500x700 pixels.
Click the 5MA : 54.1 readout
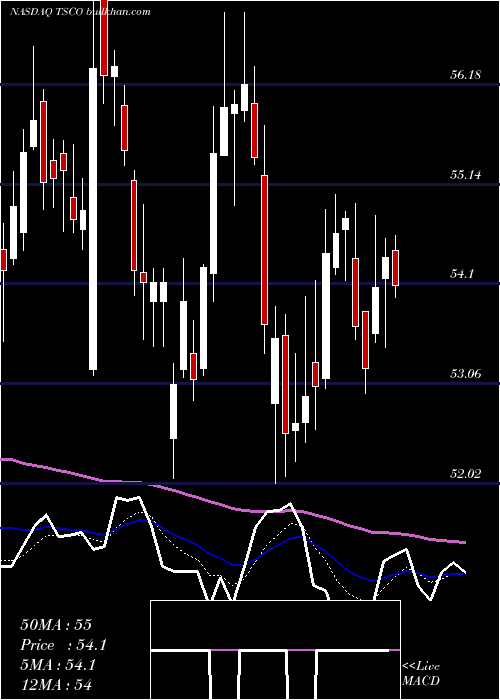tap(58, 665)
